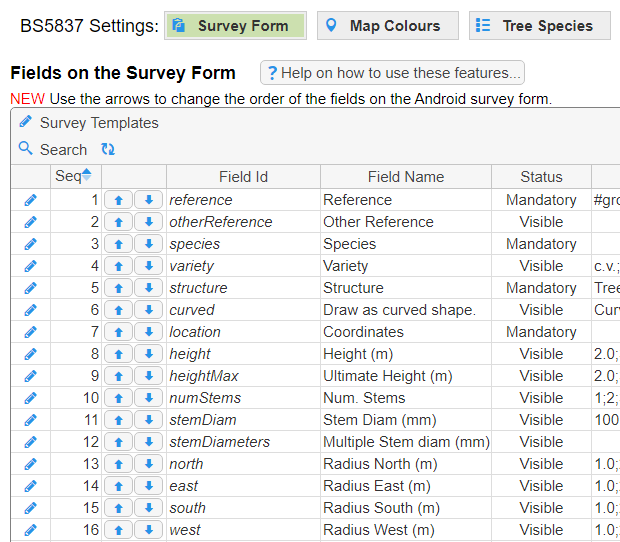Edit the west radius row
The height and width of the screenshot is (542, 620).
[x=30, y=530]
